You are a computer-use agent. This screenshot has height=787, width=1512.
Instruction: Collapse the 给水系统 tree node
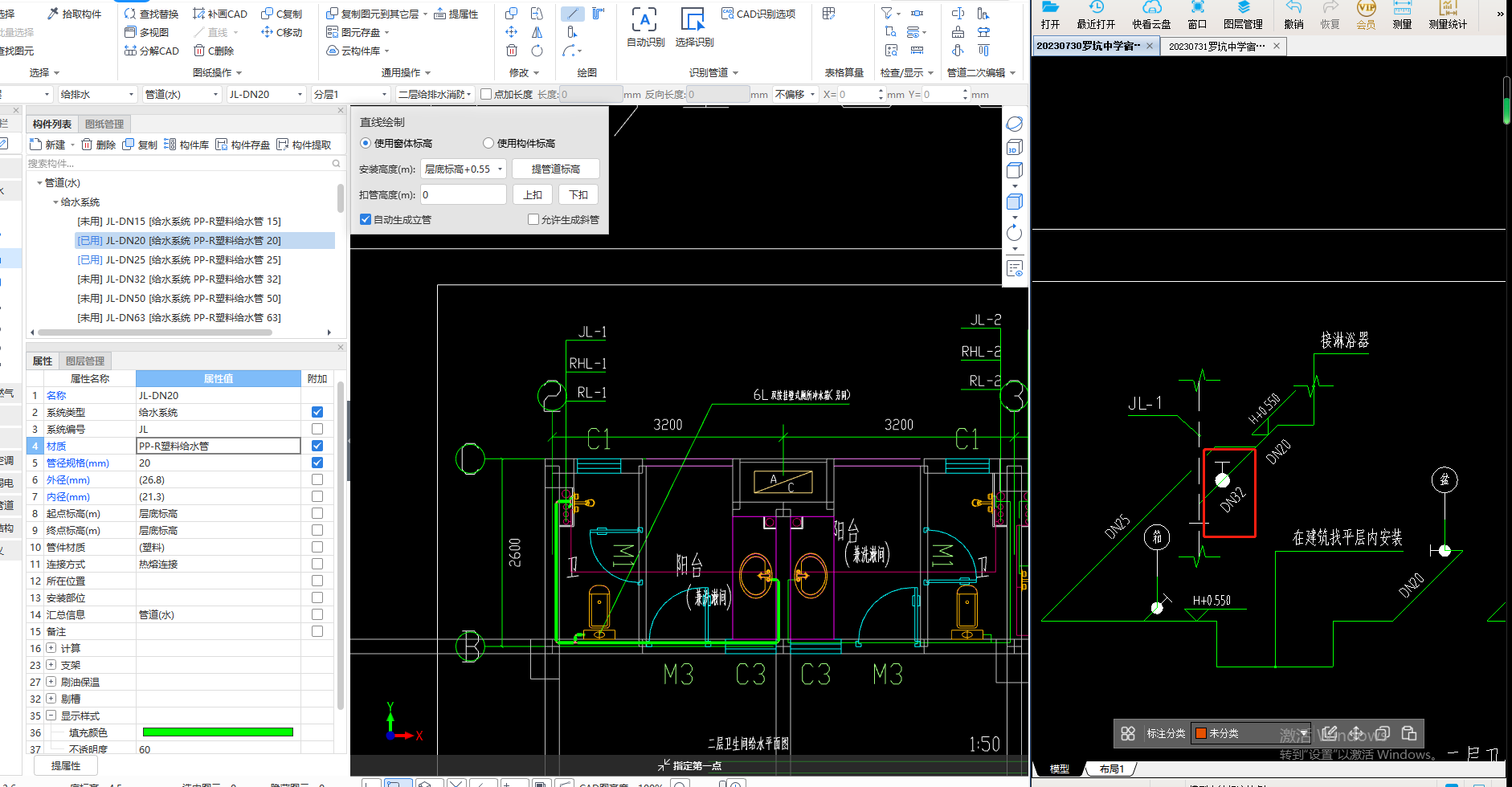click(x=55, y=202)
